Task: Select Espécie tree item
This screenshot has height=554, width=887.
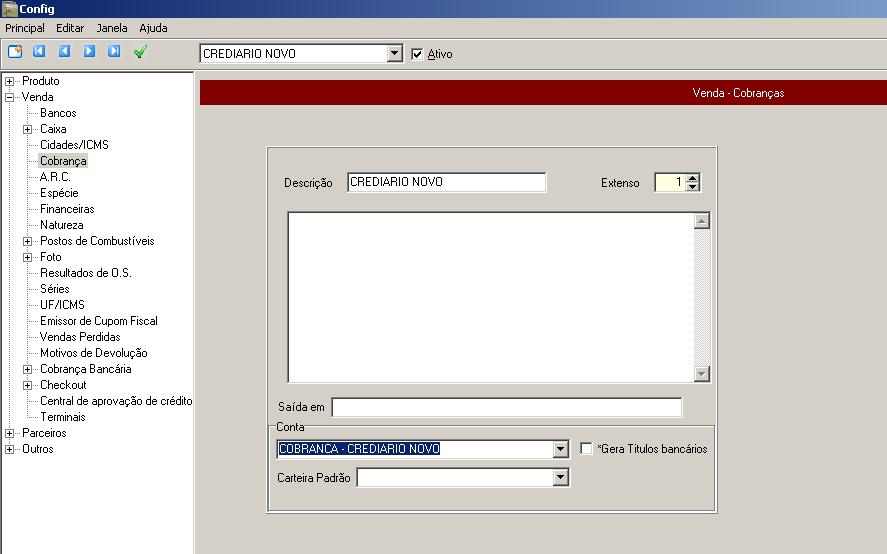Action: point(59,193)
